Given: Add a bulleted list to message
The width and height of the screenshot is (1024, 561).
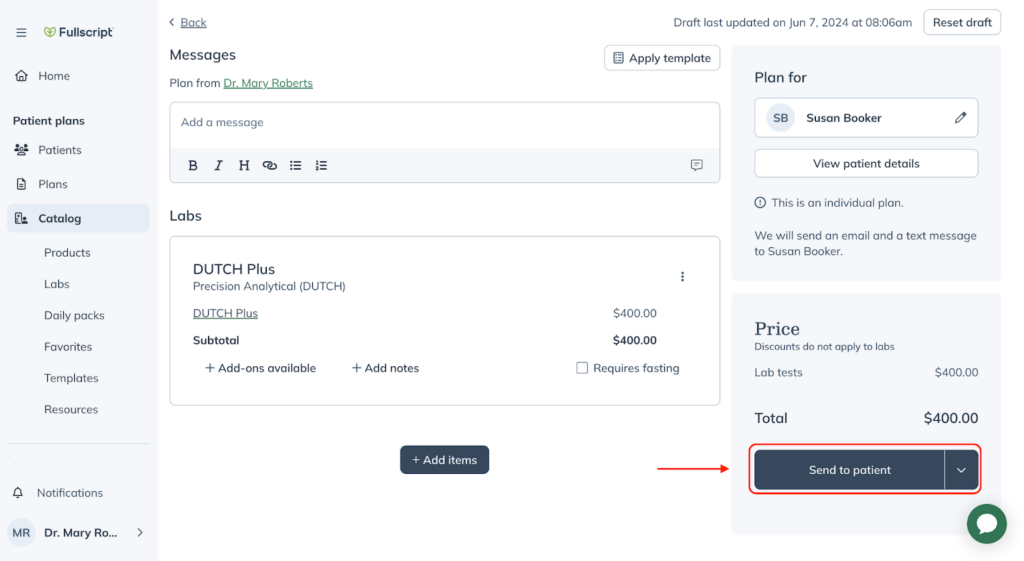Looking at the screenshot, I should [295, 165].
